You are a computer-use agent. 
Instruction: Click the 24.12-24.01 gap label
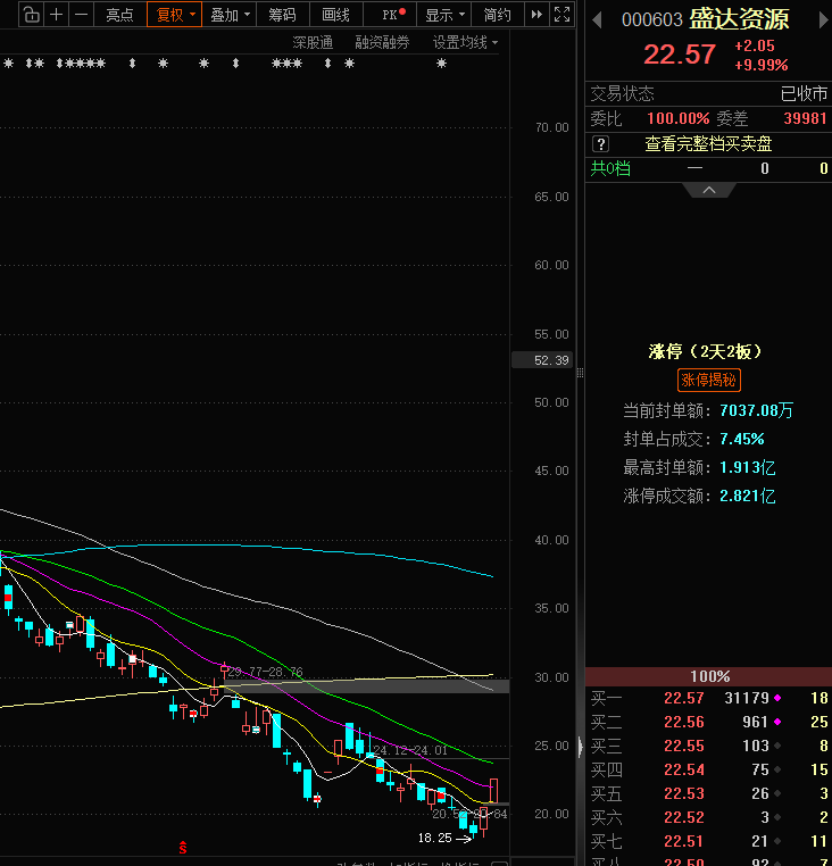click(410, 750)
